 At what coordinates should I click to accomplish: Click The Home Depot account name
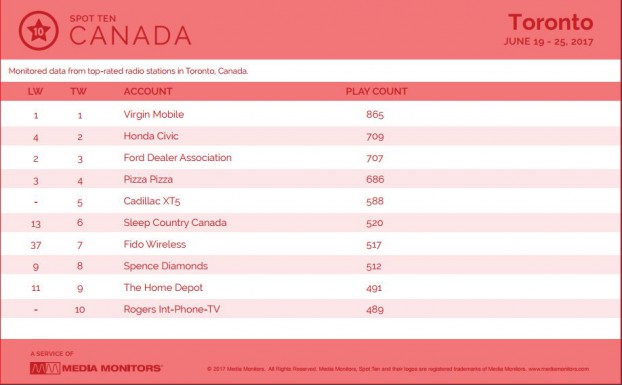[163, 287]
